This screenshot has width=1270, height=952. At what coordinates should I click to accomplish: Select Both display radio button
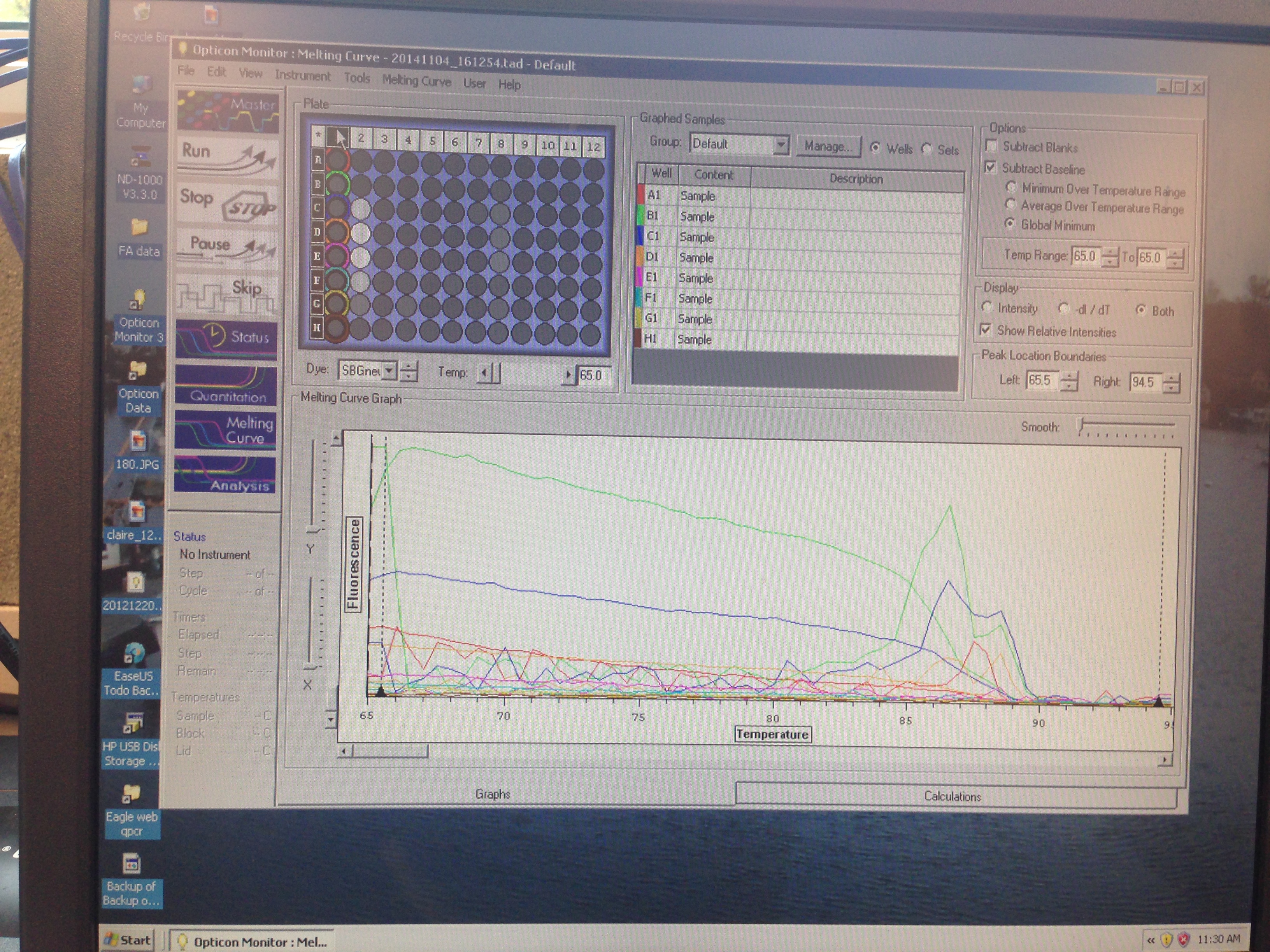click(x=1141, y=310)
